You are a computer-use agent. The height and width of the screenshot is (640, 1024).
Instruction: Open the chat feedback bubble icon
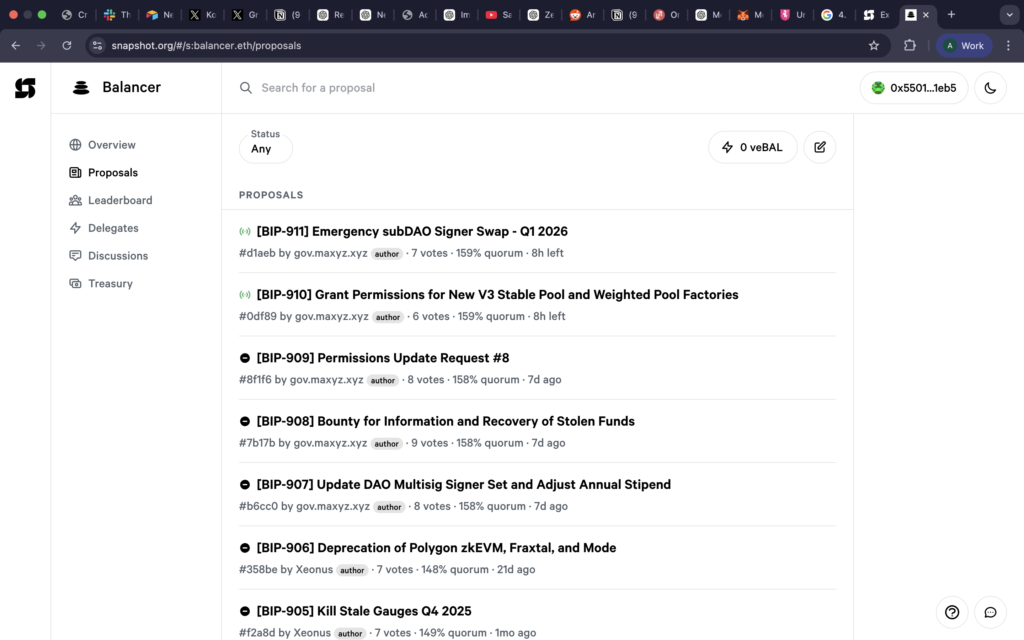(x=990, y=612)
